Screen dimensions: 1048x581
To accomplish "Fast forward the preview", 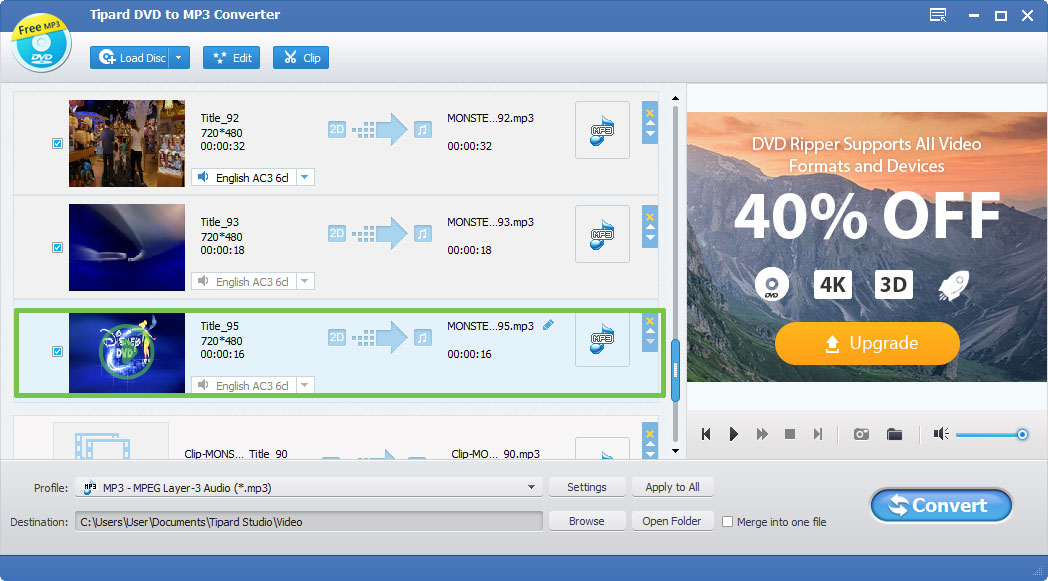I will [x=762, y=435].
